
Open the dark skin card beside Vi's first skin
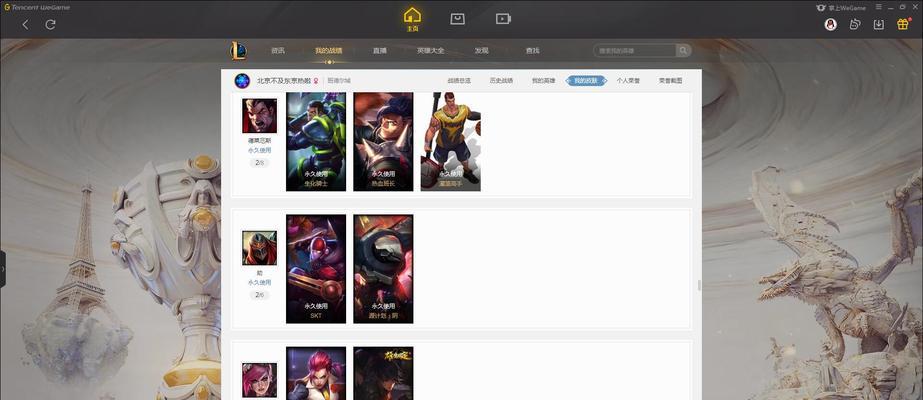point(383,373)
